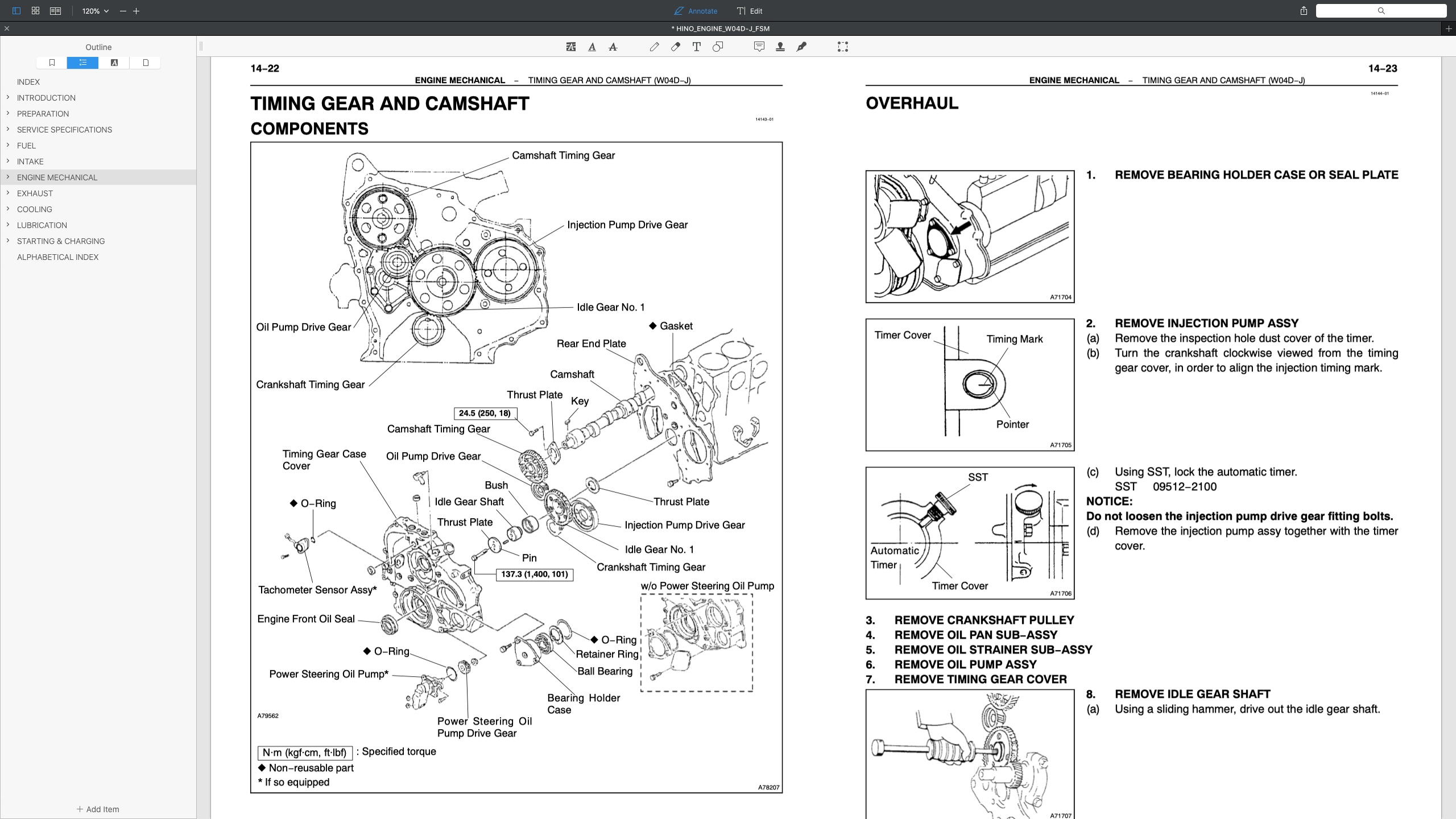This screenshot has height=819, width=1456.
Task: Select the eraser tool
Action: click(x=676, y=47)
